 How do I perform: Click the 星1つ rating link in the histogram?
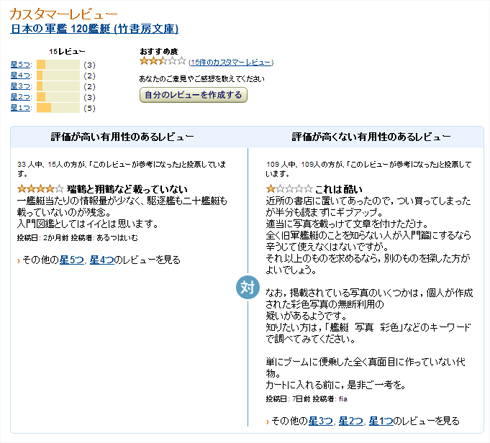(x=21, y=108)
